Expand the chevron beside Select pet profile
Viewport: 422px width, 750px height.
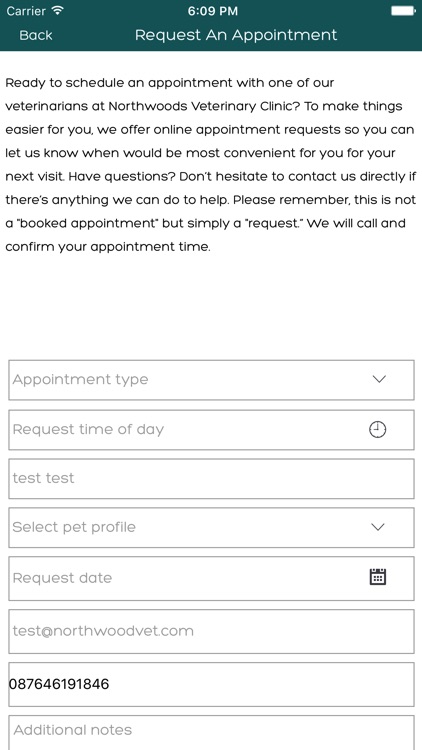pyautogui.click(x=378, y=527)
